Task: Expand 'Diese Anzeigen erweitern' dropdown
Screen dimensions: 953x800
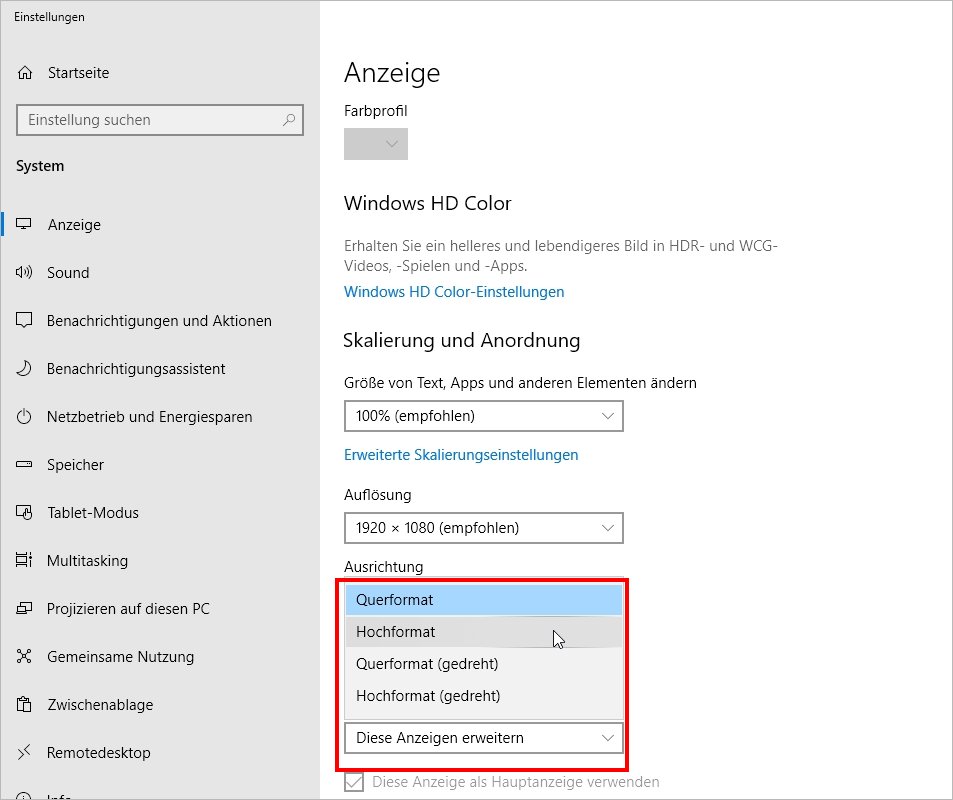Action: (x=483, y=739)
